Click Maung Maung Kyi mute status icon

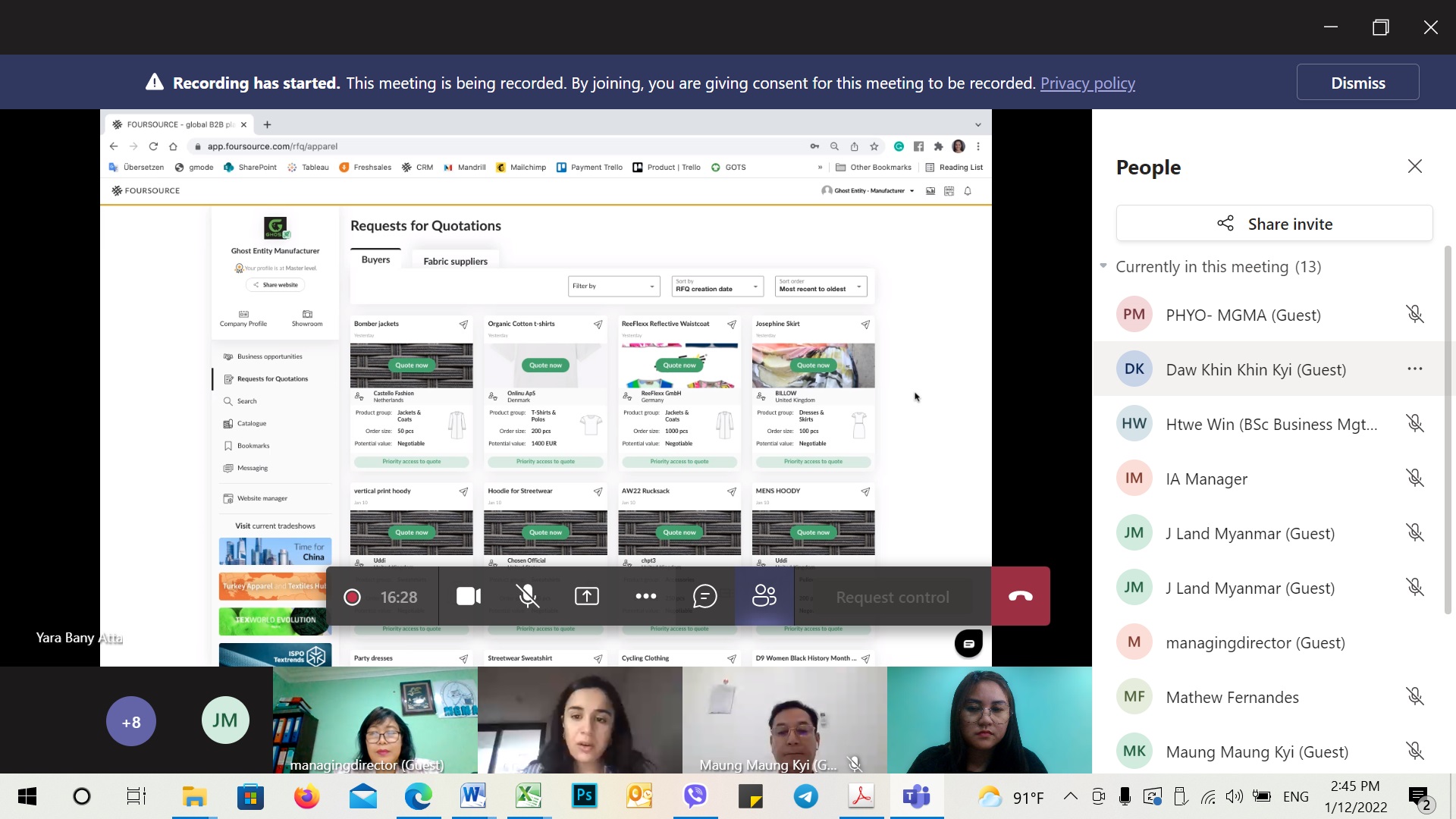tap(1415, 752)
